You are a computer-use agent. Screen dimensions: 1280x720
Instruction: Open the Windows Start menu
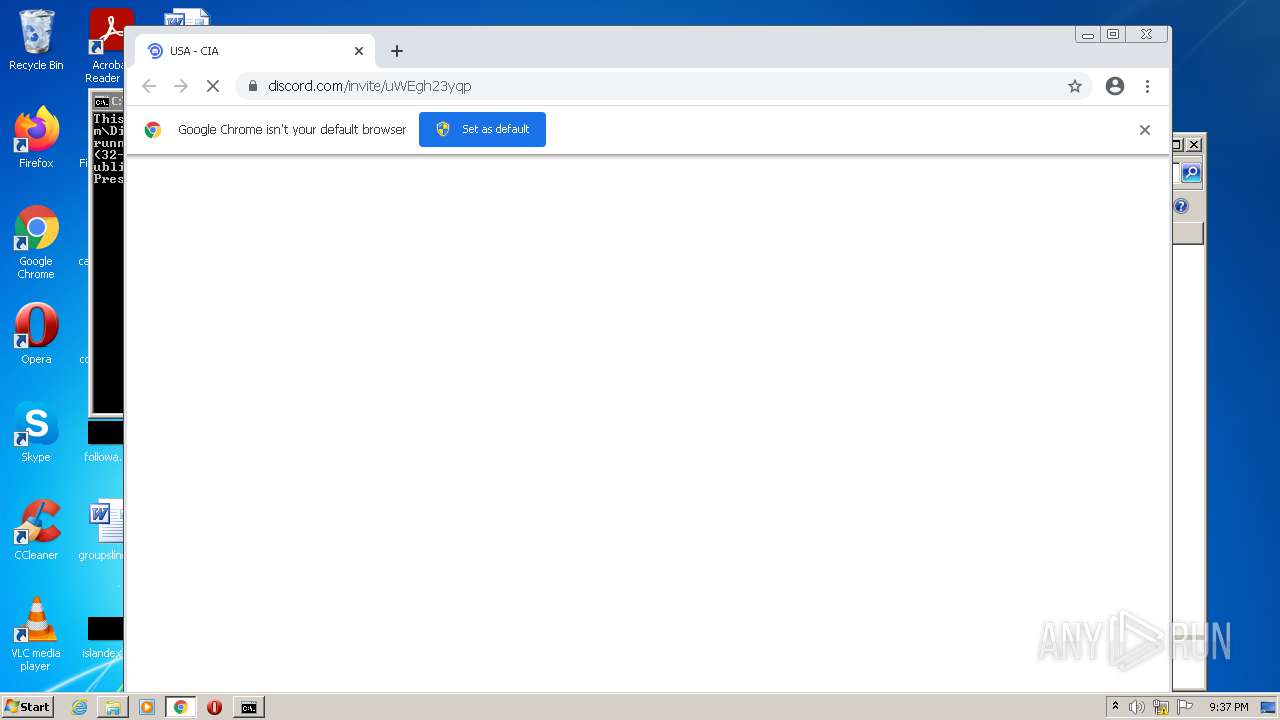pos(27,706)
